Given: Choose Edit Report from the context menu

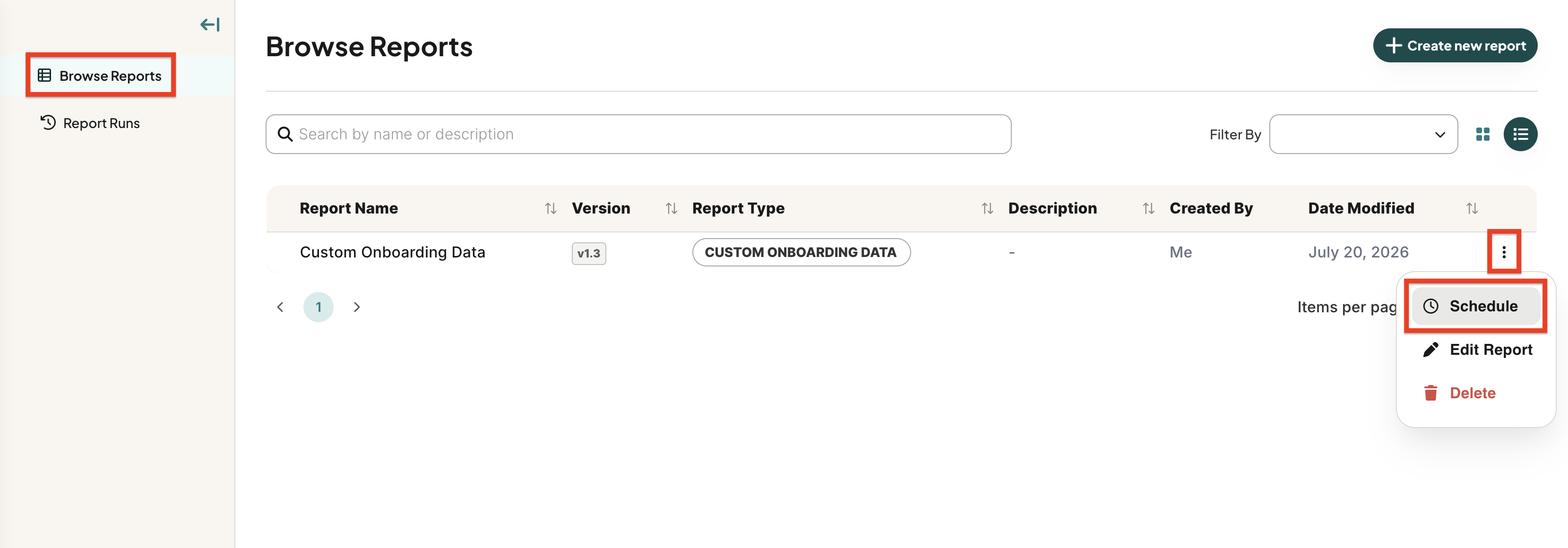Looking at the screenshot, I should tap(1475, 349).
